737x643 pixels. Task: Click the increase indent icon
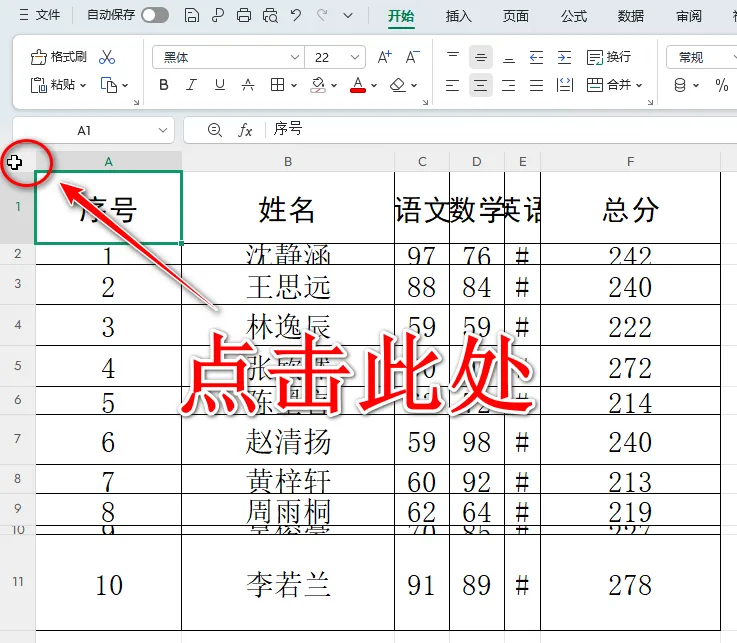point(564,57)
